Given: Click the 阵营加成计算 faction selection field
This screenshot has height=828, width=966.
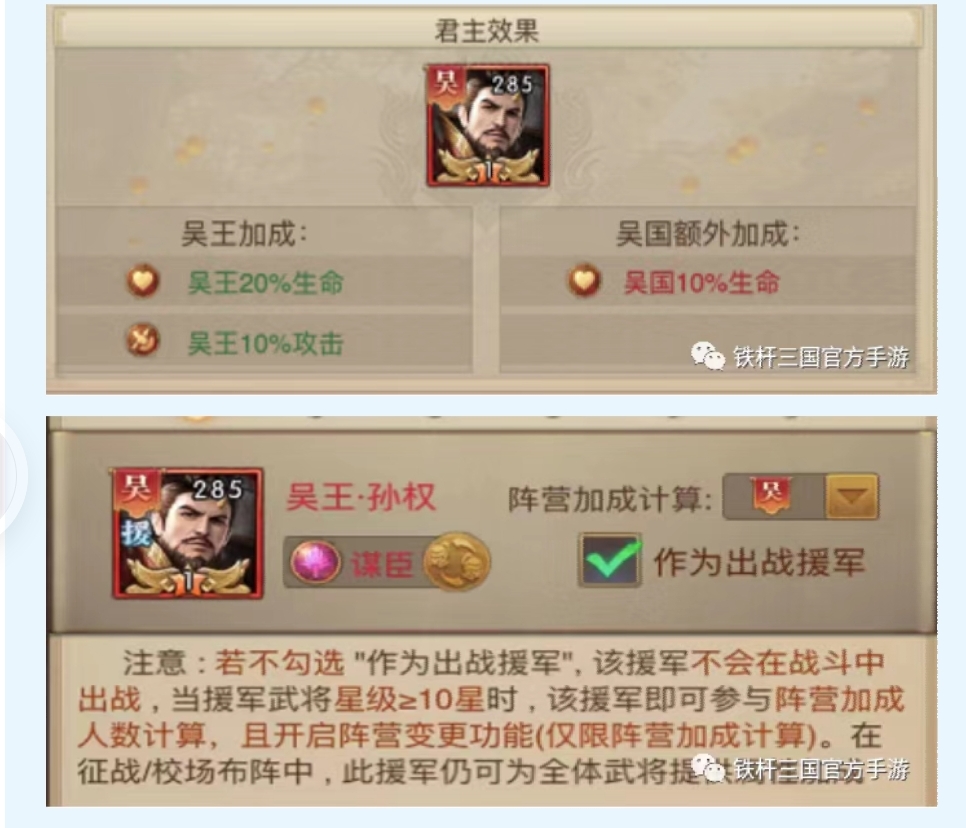Looking at the screenshot, I should tap(801, 497).
